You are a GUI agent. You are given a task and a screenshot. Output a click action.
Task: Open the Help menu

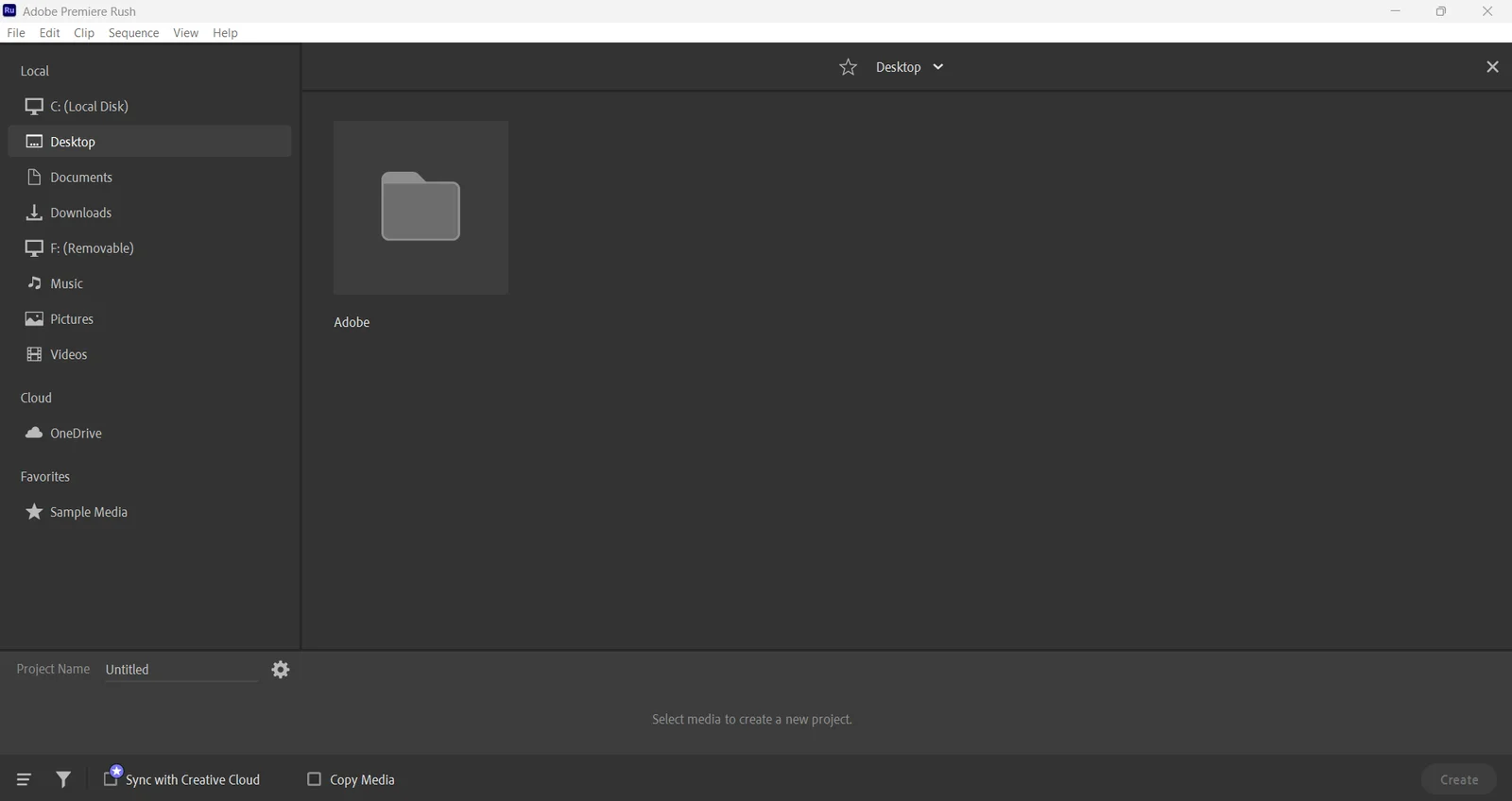click(226, 33)
